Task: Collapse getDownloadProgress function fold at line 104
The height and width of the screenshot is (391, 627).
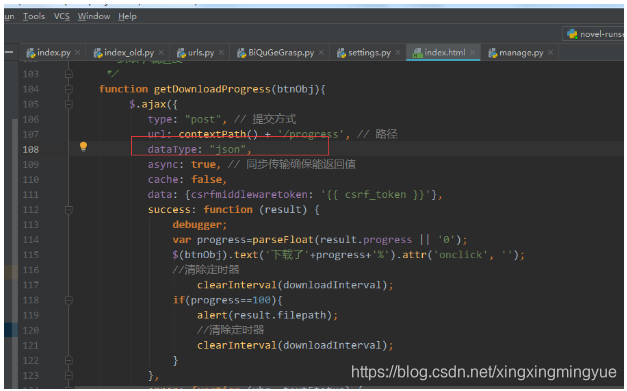Action: [x=69, y=89]
